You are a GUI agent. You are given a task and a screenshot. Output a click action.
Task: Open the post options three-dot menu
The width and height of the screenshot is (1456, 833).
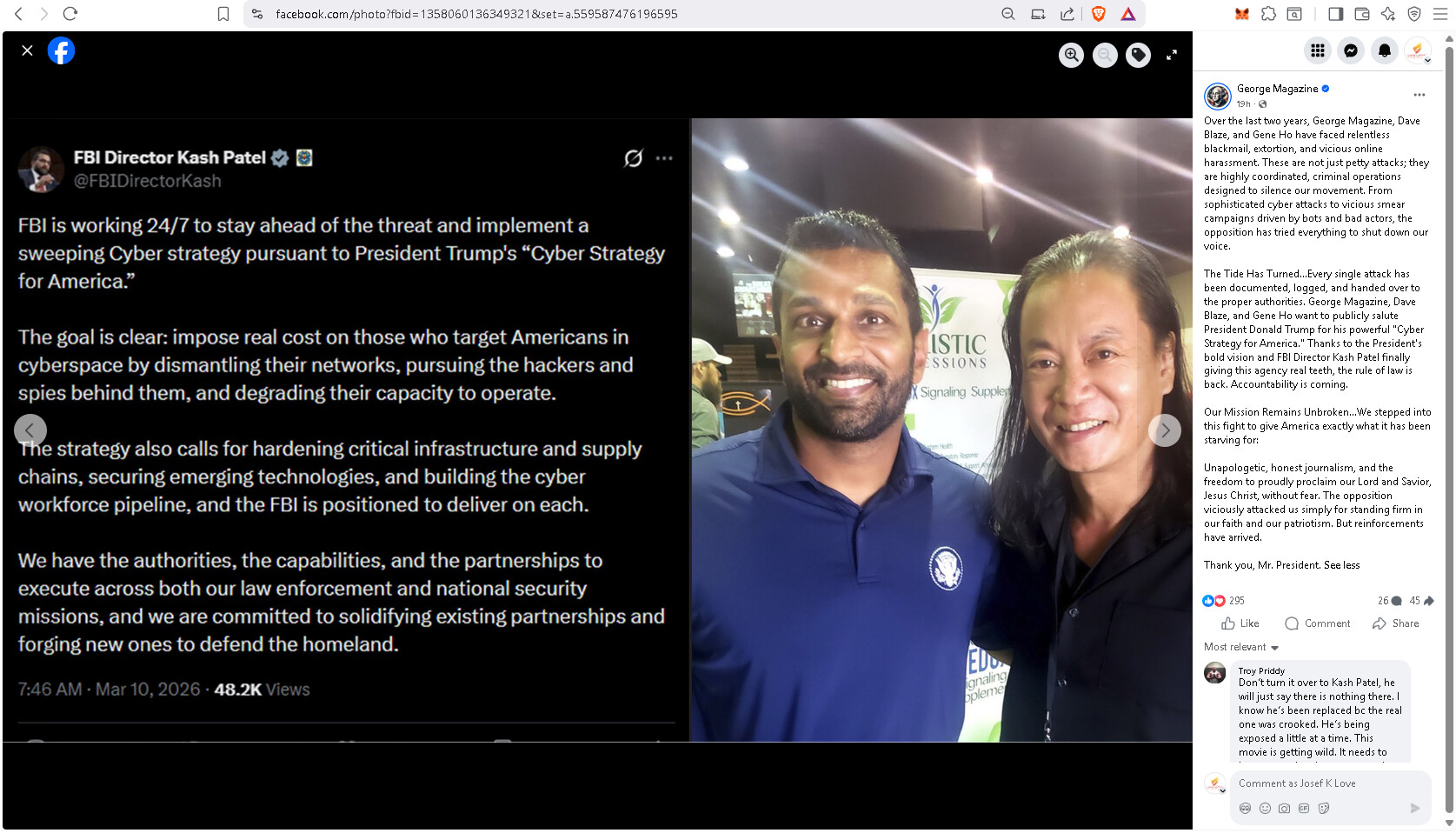(1419, 95)
